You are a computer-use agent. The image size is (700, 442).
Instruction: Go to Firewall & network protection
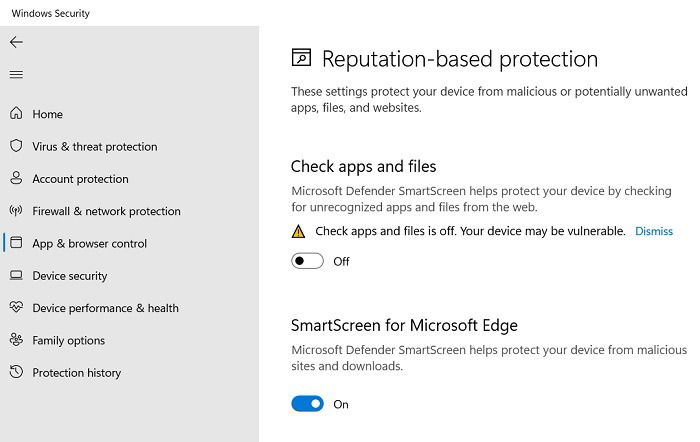(106, 211)
